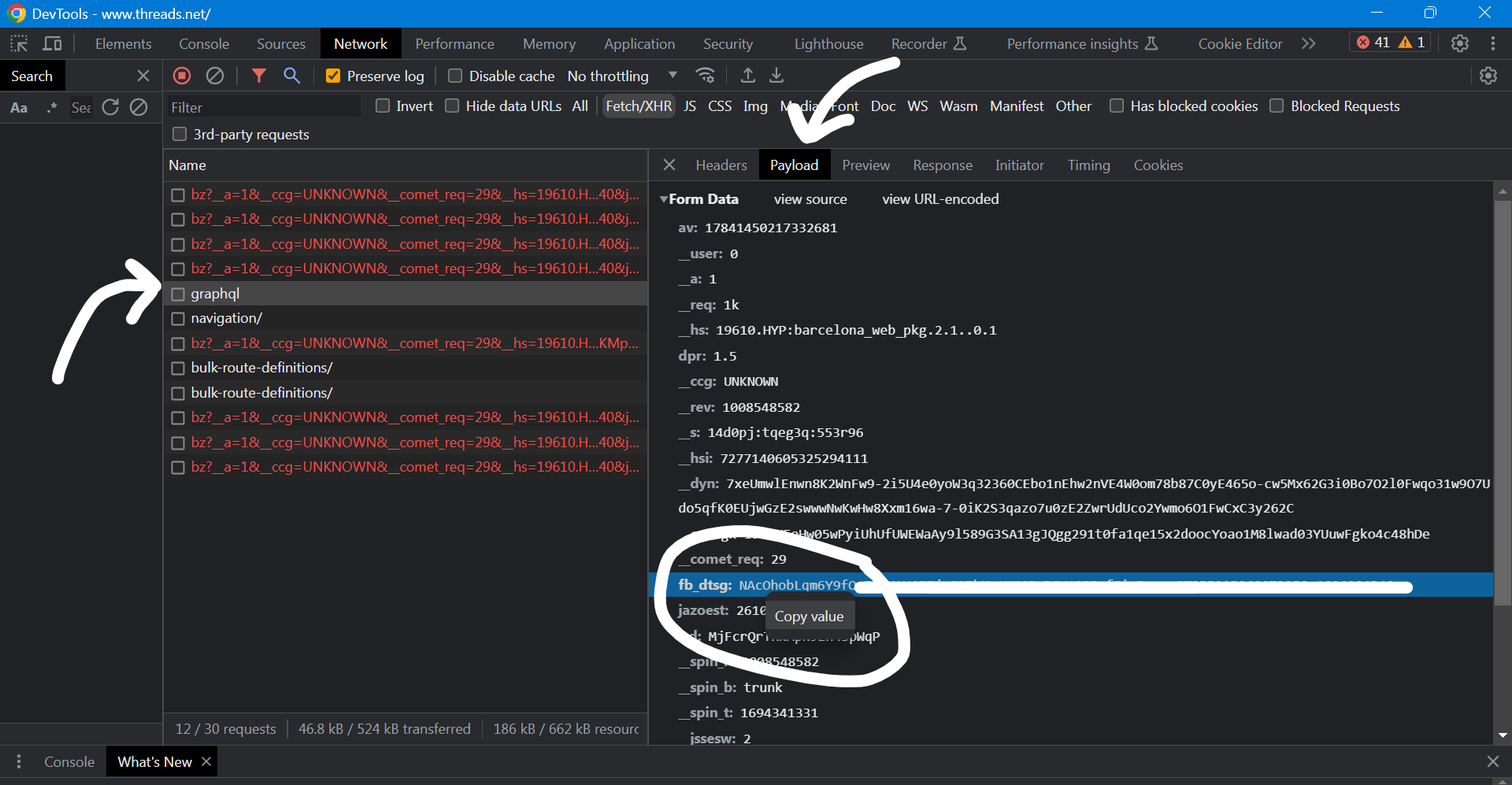Close the request details pane
This screenshot has height=785, width=1512.
point(669,165)
